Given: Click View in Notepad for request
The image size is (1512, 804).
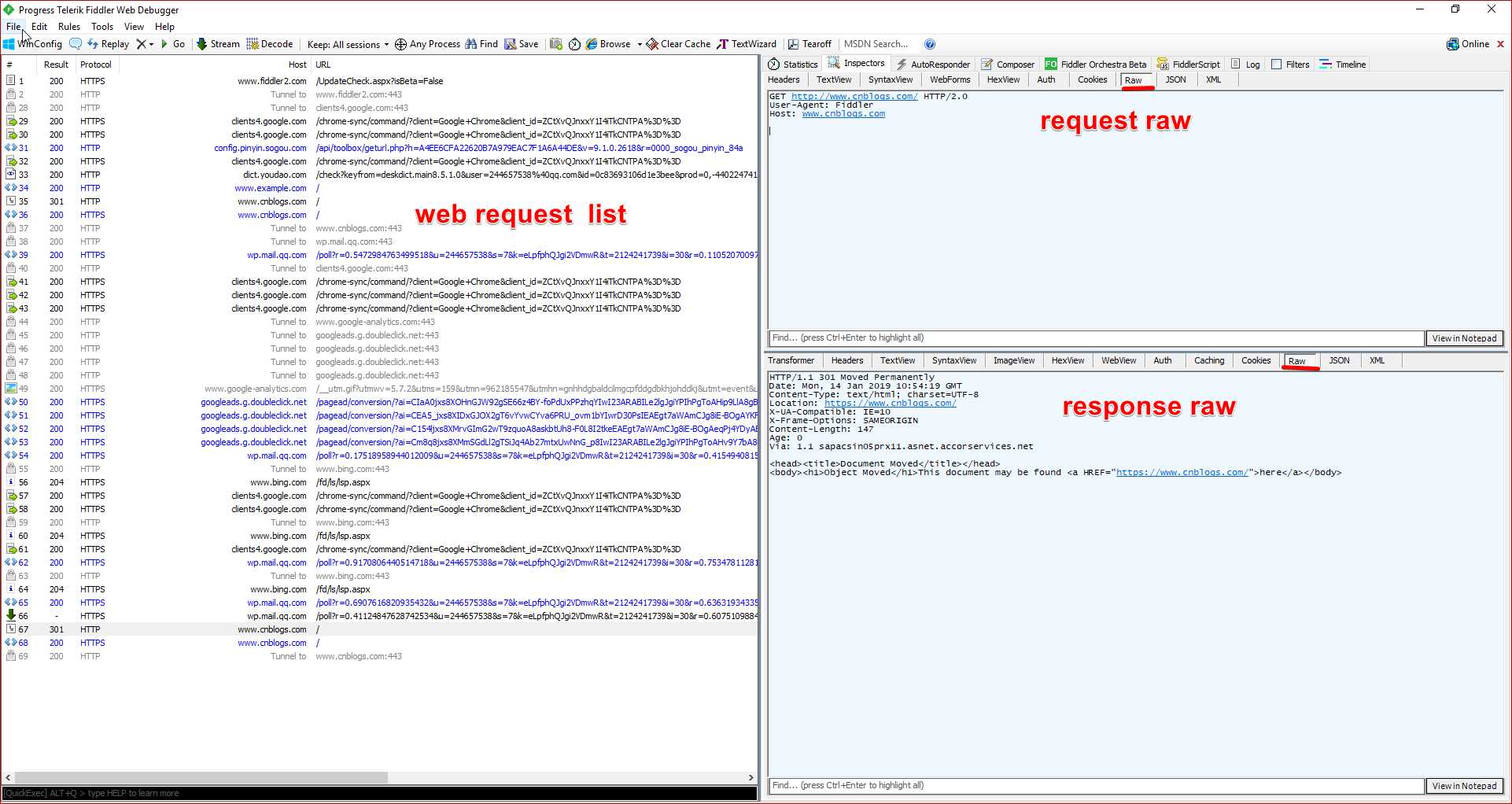Looking at the screenshot, I should (x=1464, y=338).
